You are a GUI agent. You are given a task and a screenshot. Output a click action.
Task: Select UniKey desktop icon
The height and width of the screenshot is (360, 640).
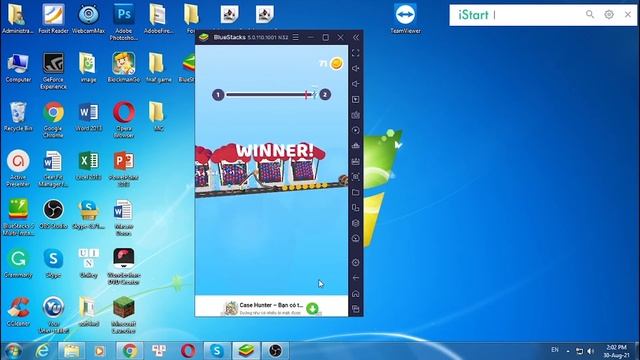[89, 263]
